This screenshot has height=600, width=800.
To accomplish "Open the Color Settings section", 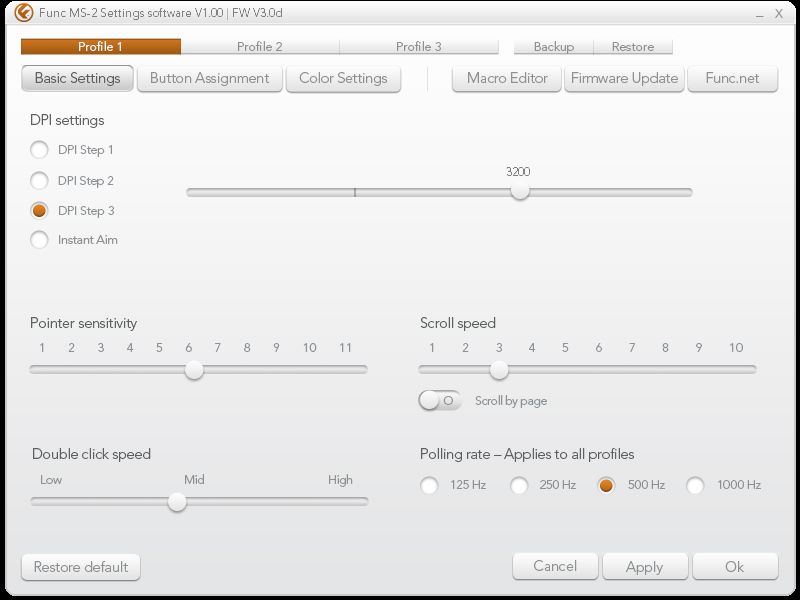I will [x=343, y=79].
